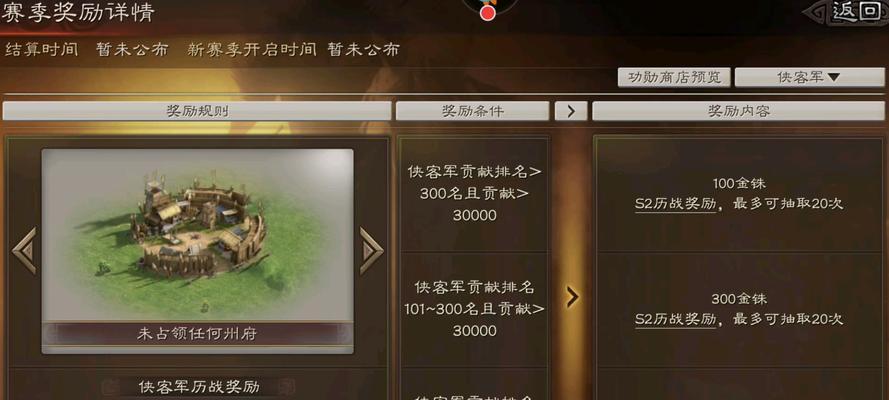Image resolution: width=889 pixels, height=400 pixels.
Task: Go to next city image arrow
Action: pos(371,250)
